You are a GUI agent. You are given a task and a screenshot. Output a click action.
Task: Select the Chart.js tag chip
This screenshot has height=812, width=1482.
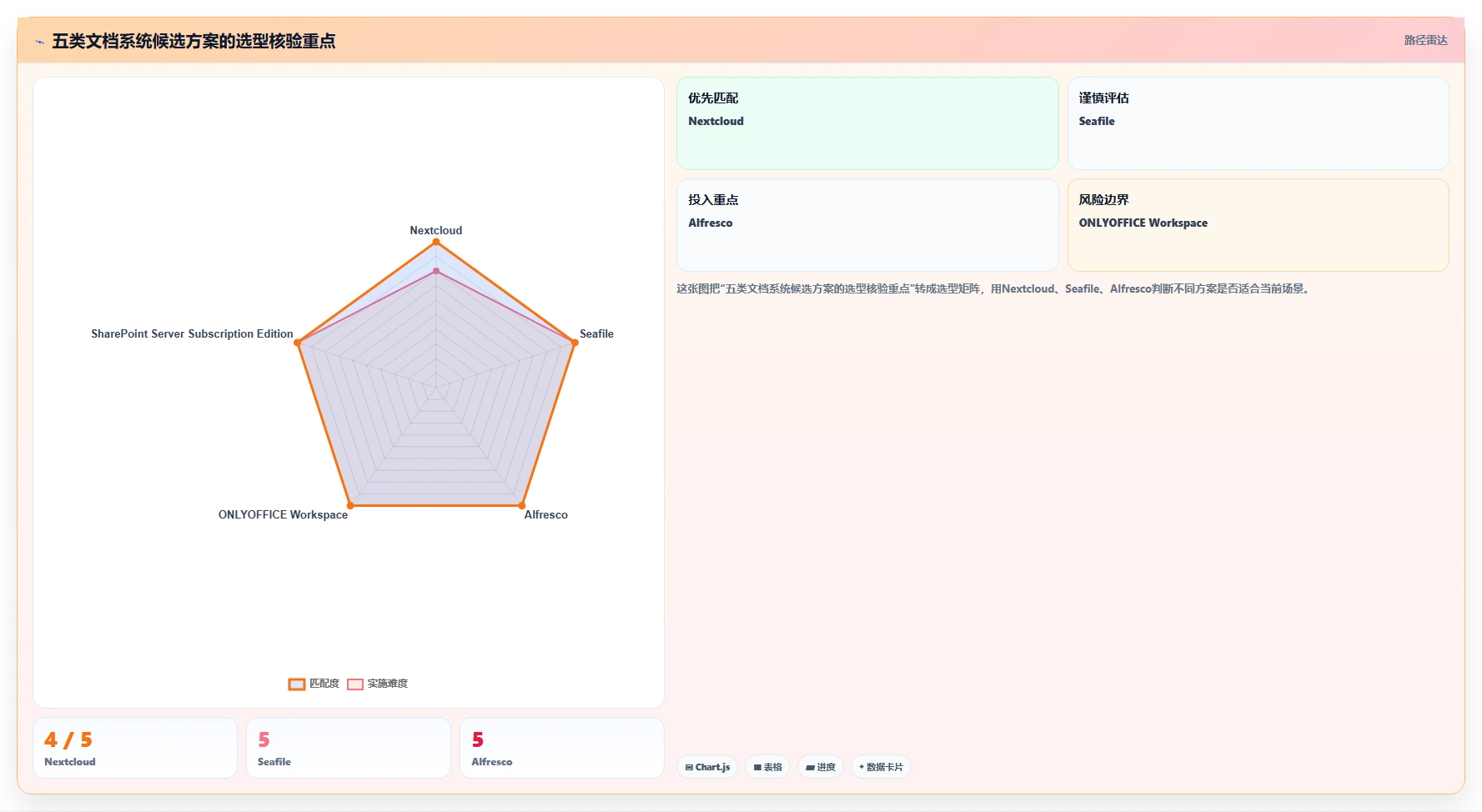707,767
